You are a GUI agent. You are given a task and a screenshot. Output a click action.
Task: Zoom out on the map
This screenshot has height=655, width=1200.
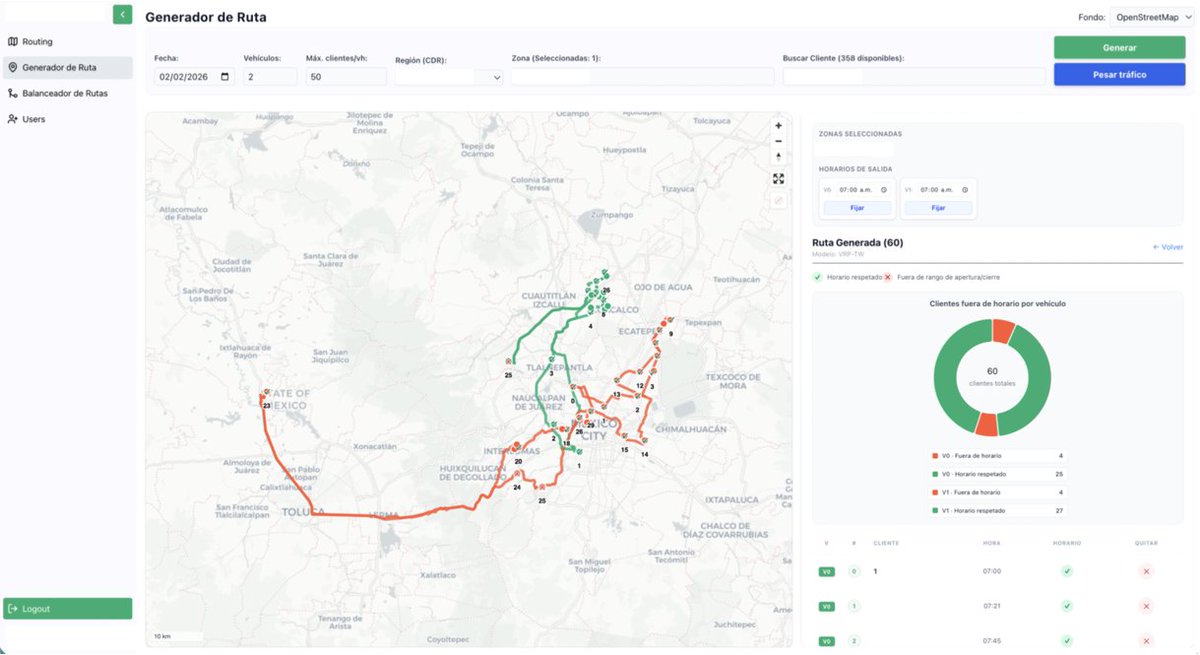[x=779, y=141]
